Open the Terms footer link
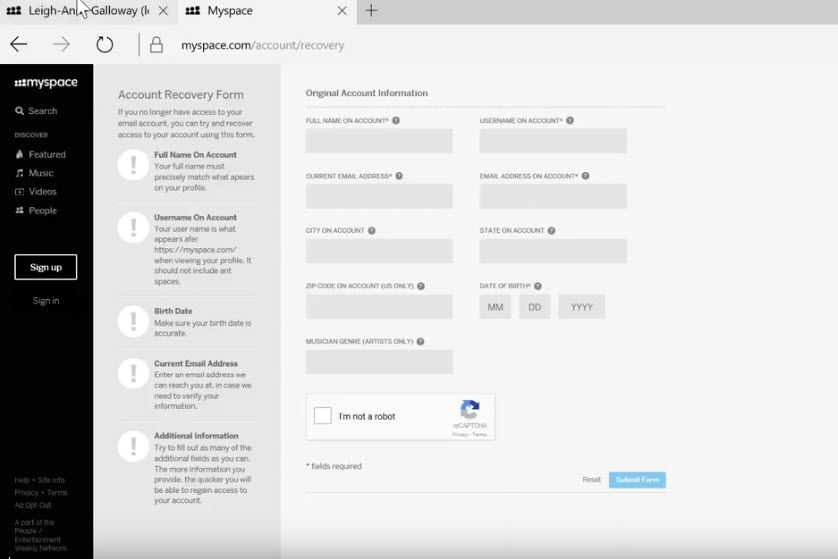This screenshot has width=838, height=559. 57,493
